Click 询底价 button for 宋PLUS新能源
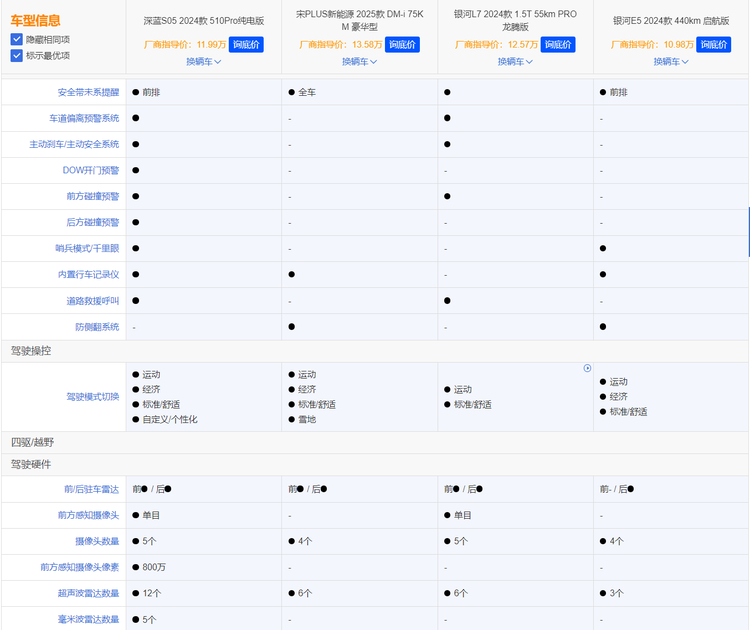Image resolution: width=750 pixels, height=630 pixels. coord(402,44)
